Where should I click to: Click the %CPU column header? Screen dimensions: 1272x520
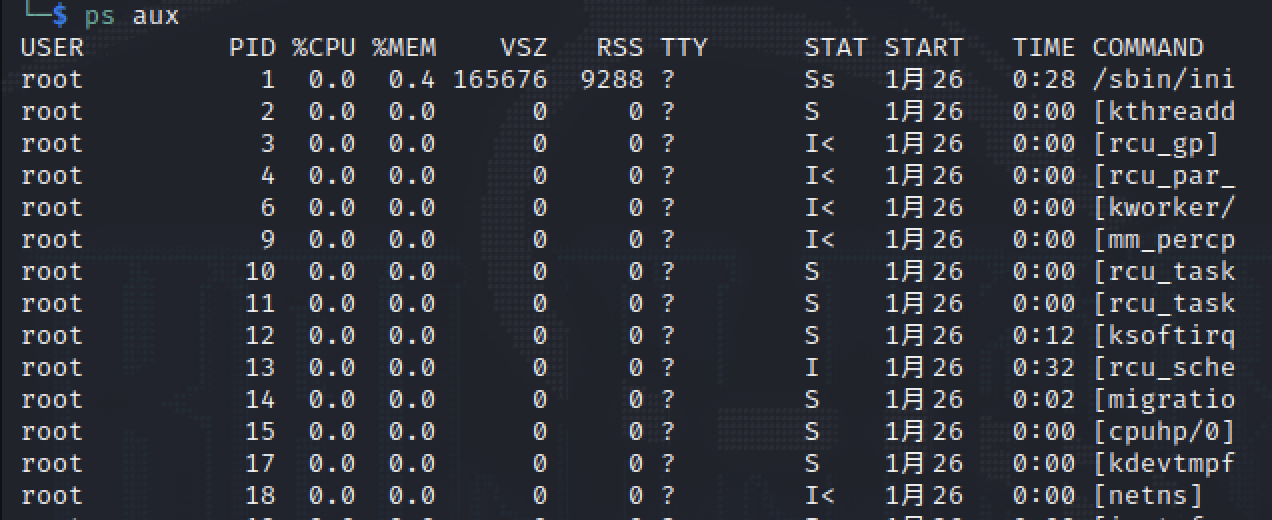click(323, 48)
